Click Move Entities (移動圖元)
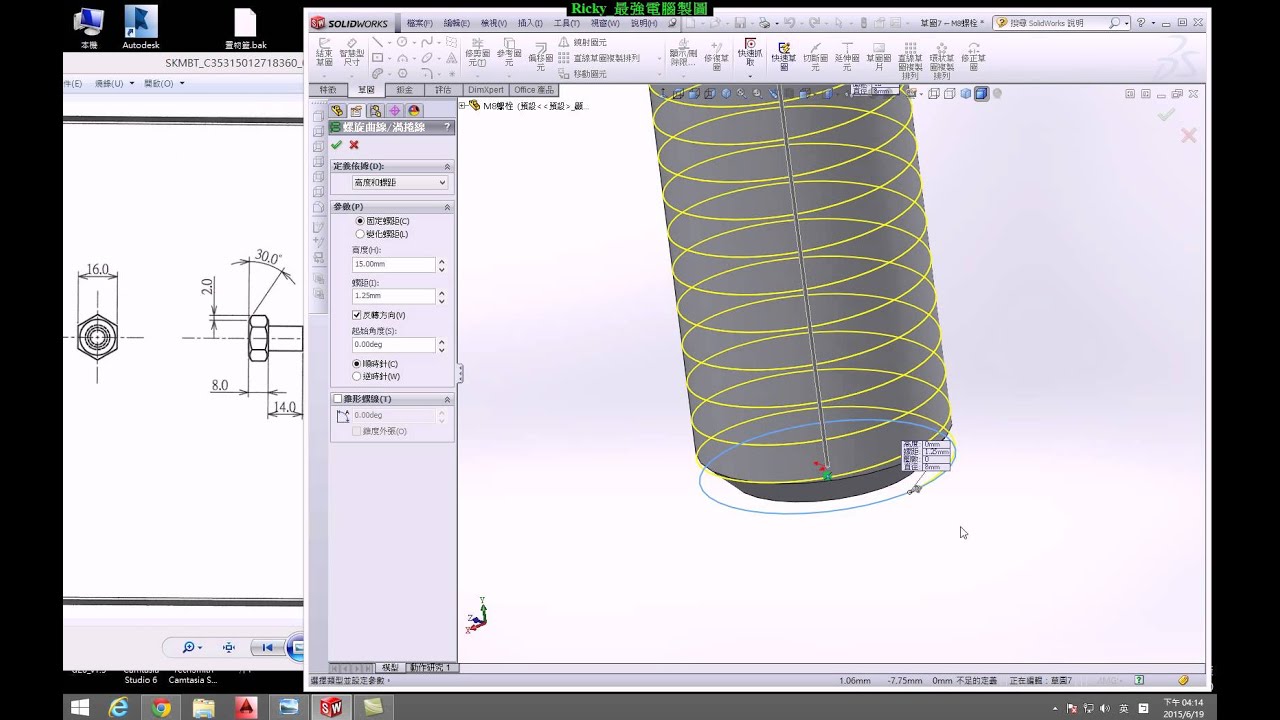This screenshot has width=1280, height=720. [583, 74]
